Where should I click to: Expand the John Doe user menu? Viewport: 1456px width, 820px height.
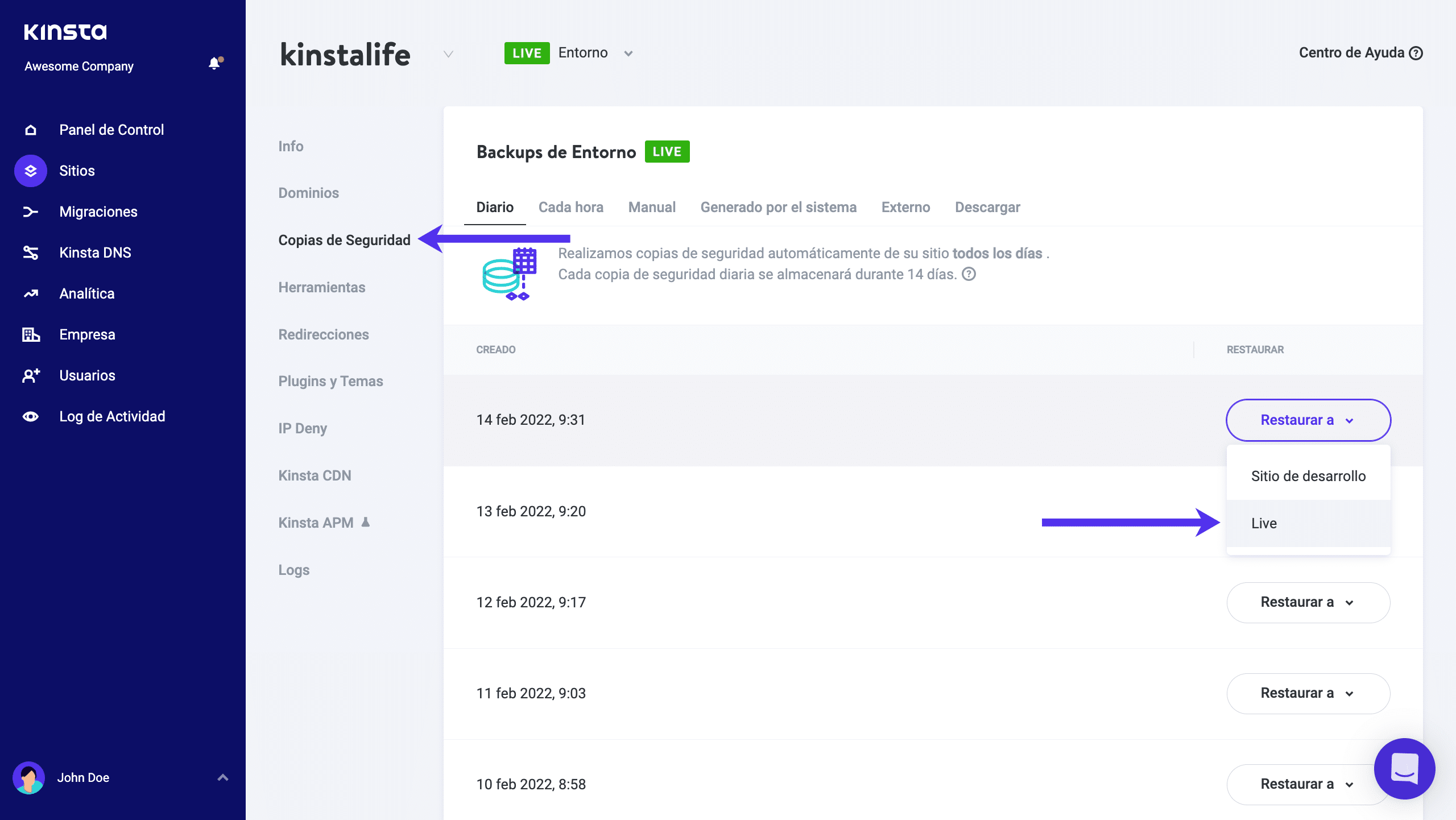[x=223, y=777]
